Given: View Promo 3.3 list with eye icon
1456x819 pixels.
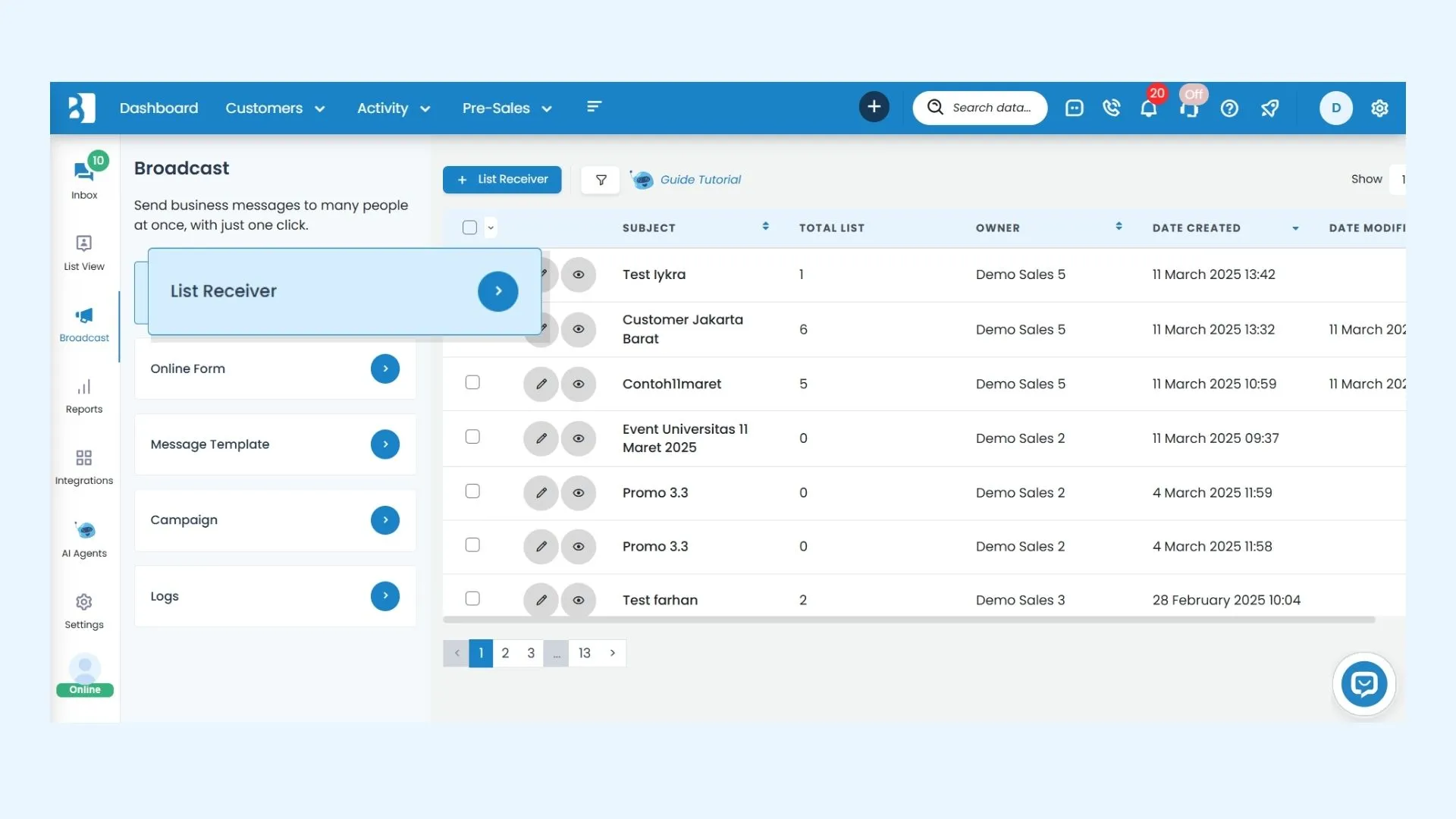Looking at the screenshot, I should click(x=579, y=493).
